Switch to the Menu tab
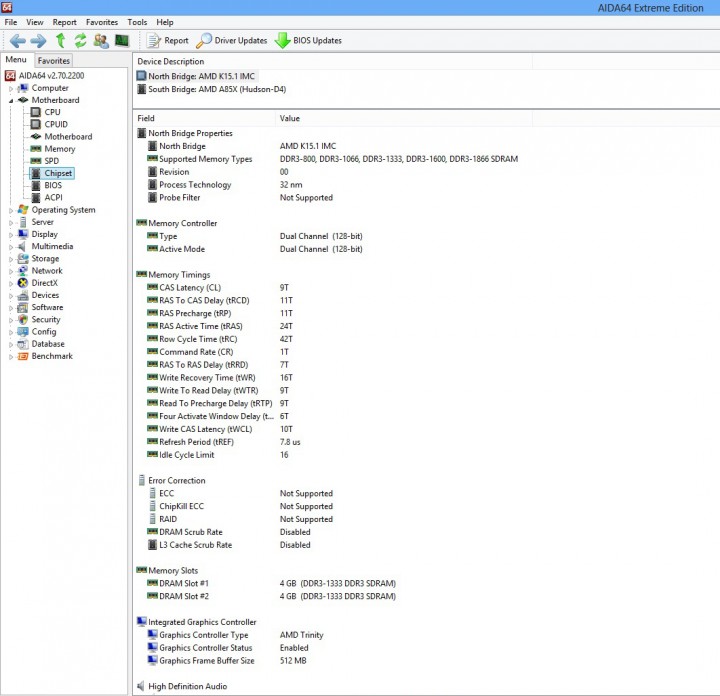720x696 pixels. 16,60
